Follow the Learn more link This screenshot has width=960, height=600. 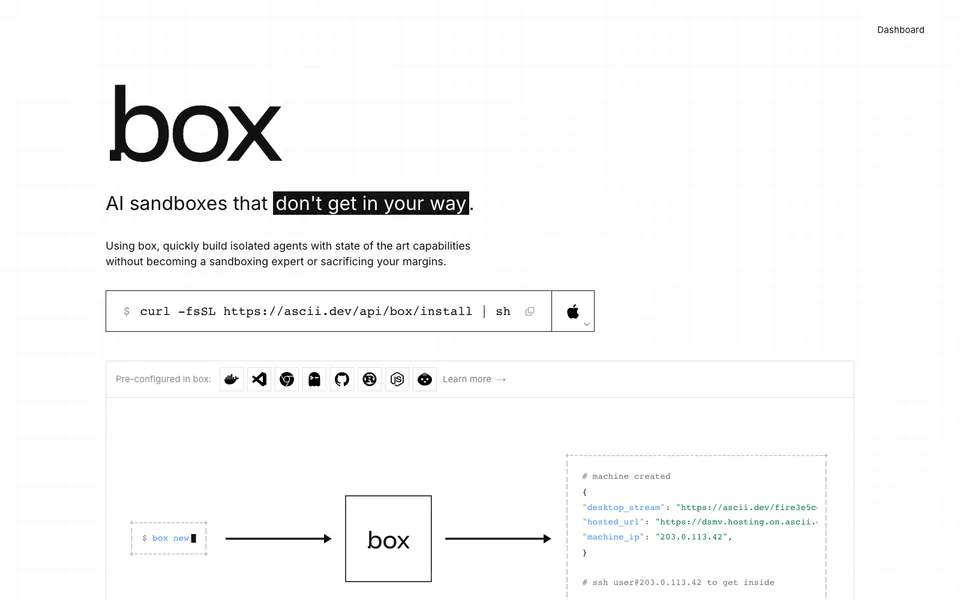[x=474, y=379]
